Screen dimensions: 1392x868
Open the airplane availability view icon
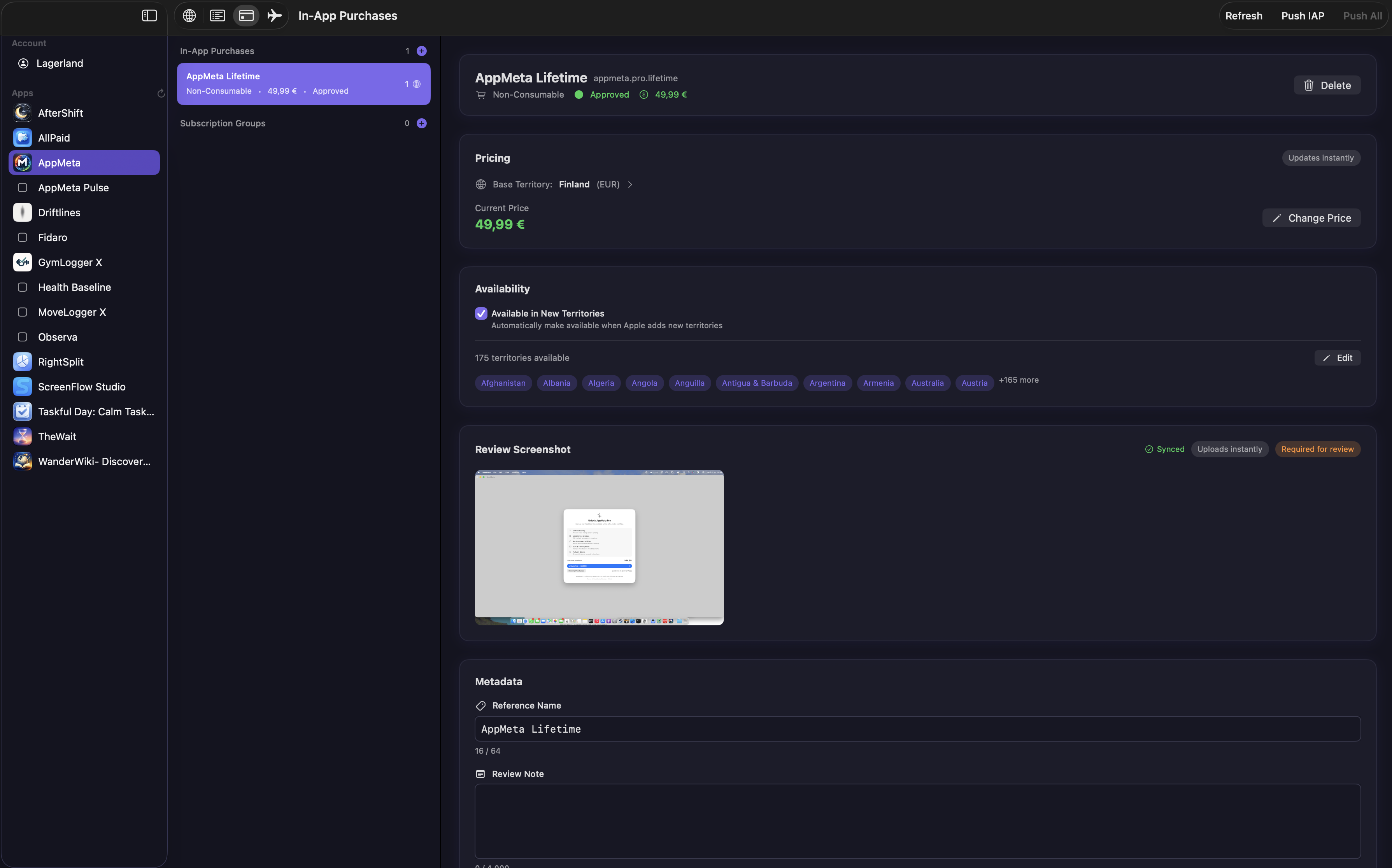(x=274, y=16)
